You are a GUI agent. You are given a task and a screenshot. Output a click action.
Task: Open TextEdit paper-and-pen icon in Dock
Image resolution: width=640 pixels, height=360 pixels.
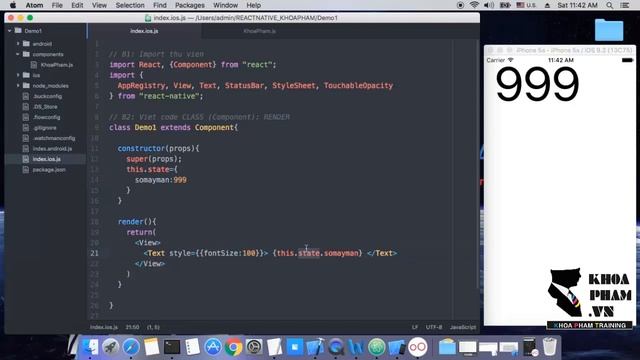[274, 347]
